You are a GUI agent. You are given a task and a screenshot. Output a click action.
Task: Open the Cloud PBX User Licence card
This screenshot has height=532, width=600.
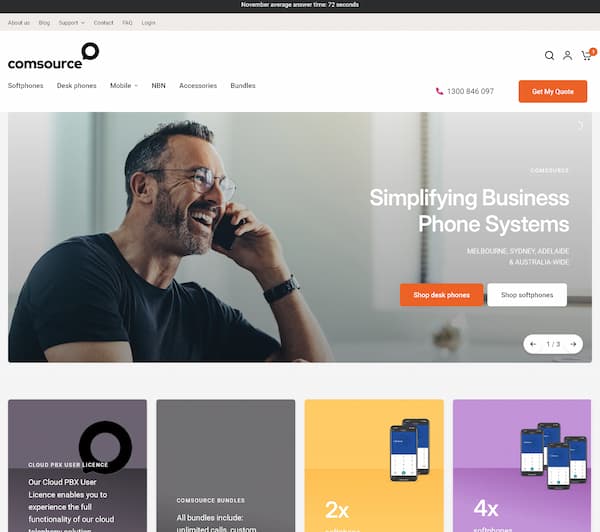pos(77,466)
